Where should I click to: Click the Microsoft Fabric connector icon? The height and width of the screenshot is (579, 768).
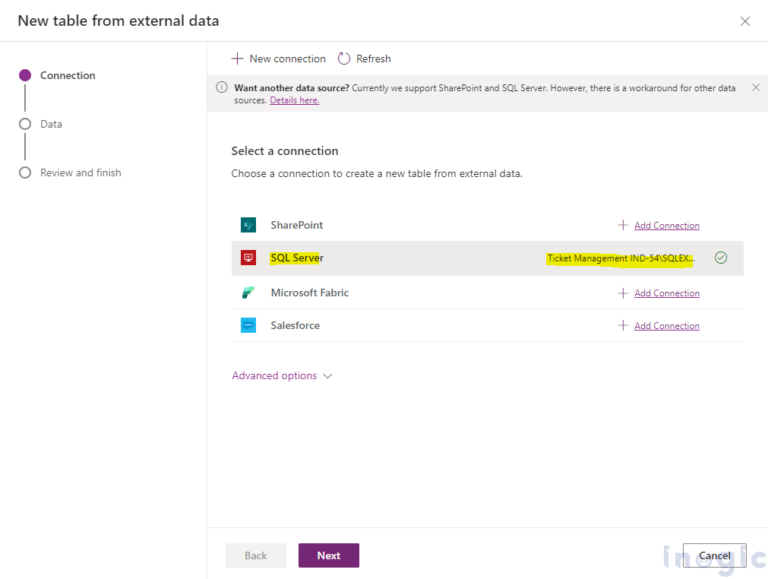[248, 292]
